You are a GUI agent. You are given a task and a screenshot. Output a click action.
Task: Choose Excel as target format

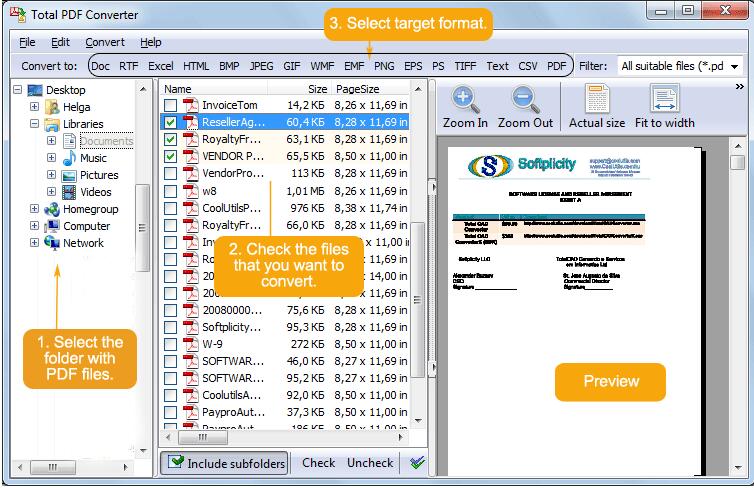[161, 66]
